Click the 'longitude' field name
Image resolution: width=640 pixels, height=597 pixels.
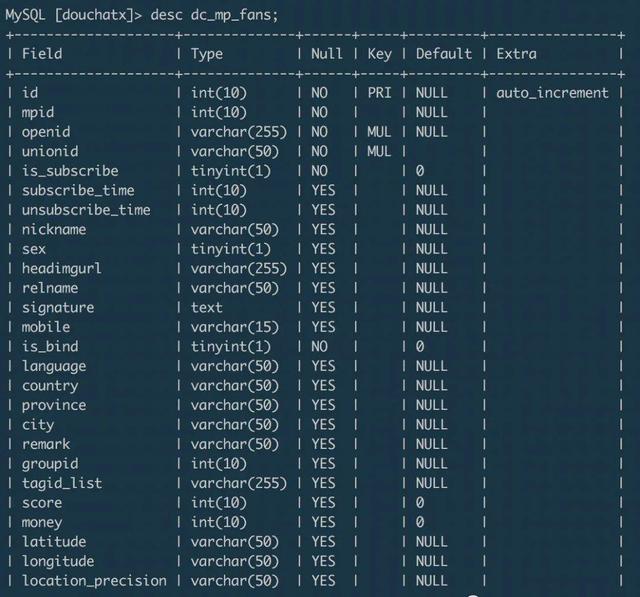point(58,561)
